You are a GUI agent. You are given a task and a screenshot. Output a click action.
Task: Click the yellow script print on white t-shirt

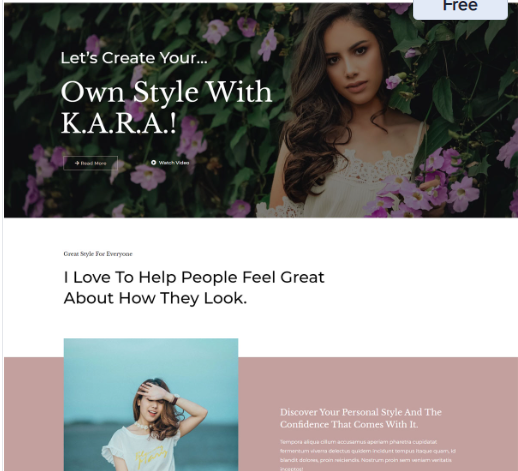(151, 454)
